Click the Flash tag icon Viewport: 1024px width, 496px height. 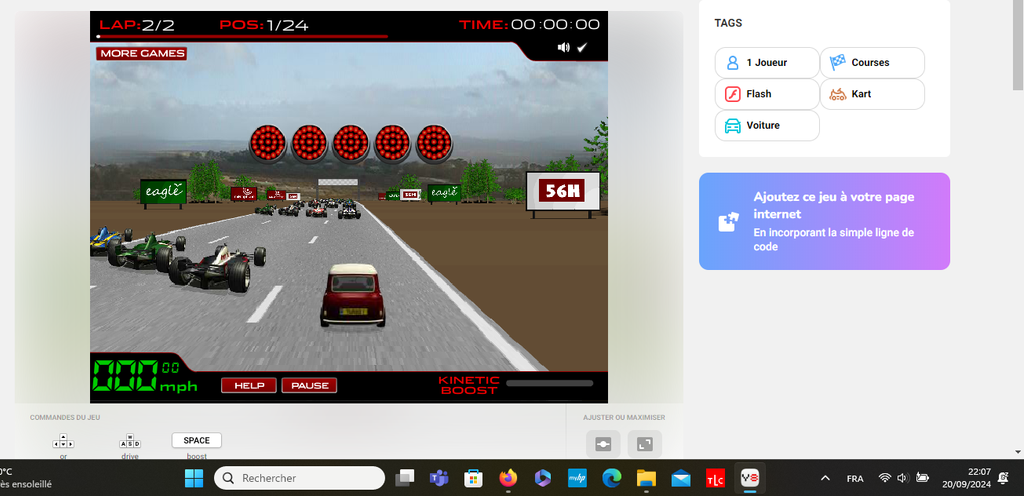pos(732,94)
